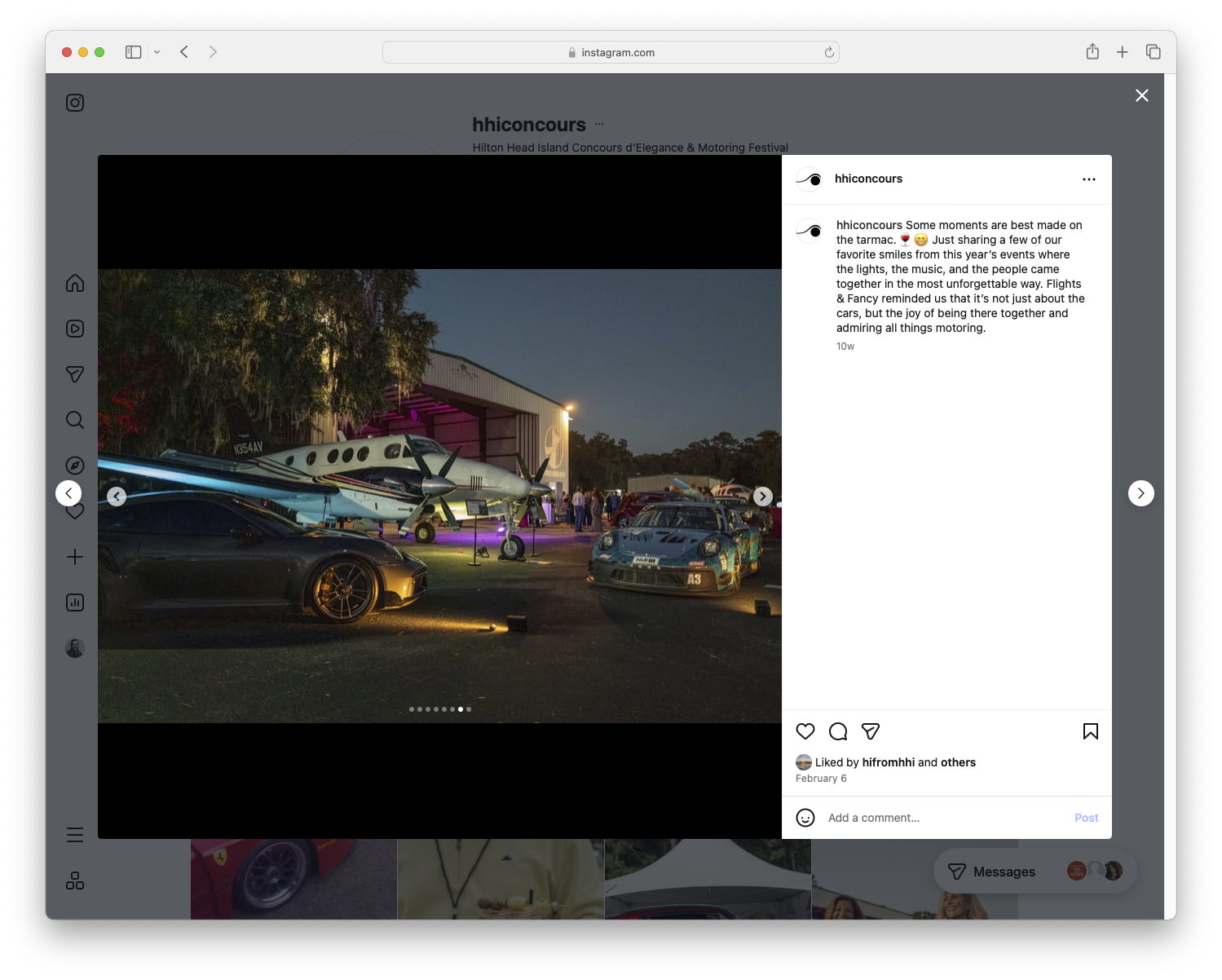This screenshot has height=980, width=1222.
Task: Open the emoji picker smiley icon
Action: pyautogui.click(x=805, y=818)
